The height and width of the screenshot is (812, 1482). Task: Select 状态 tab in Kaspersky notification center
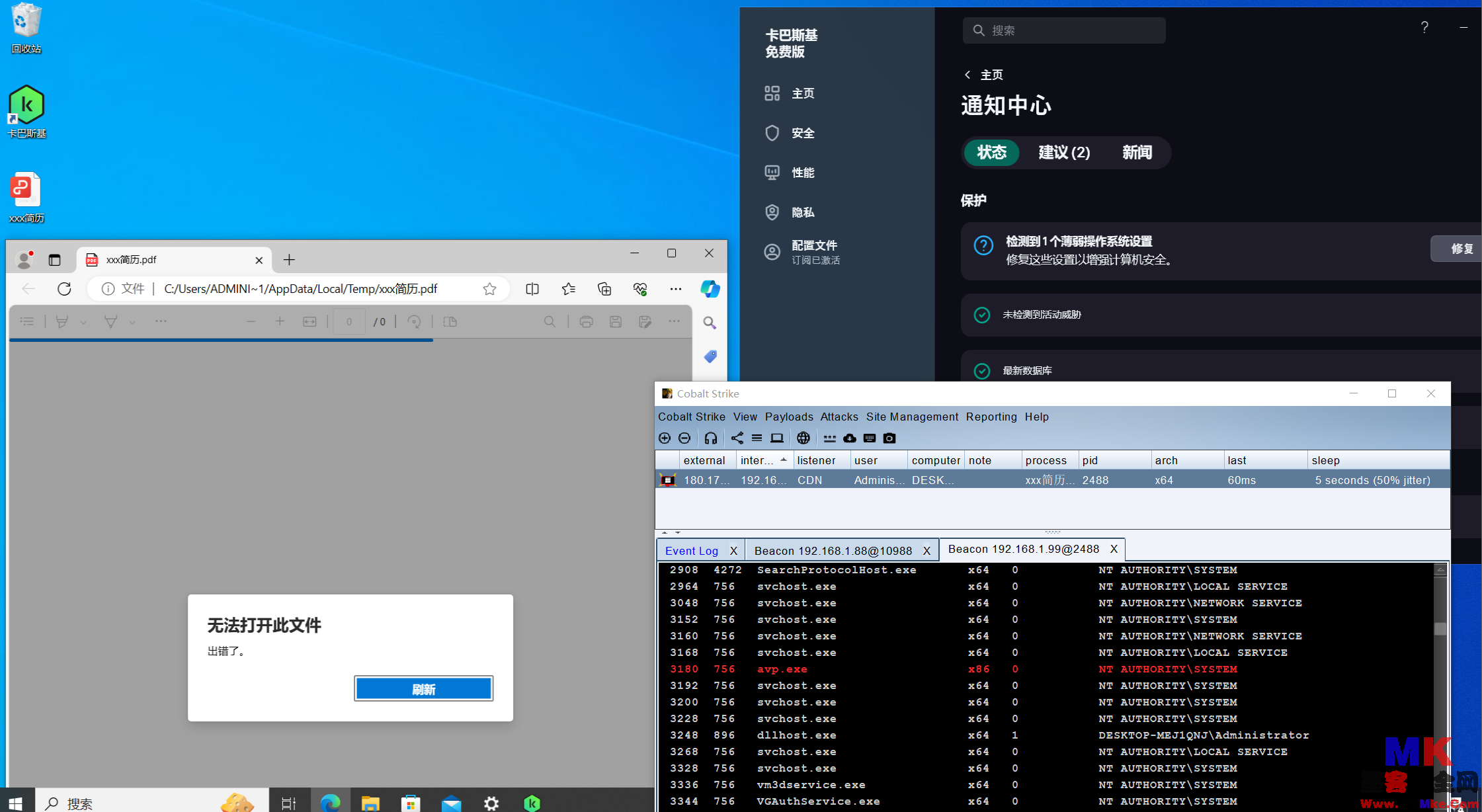coord(991,153)
